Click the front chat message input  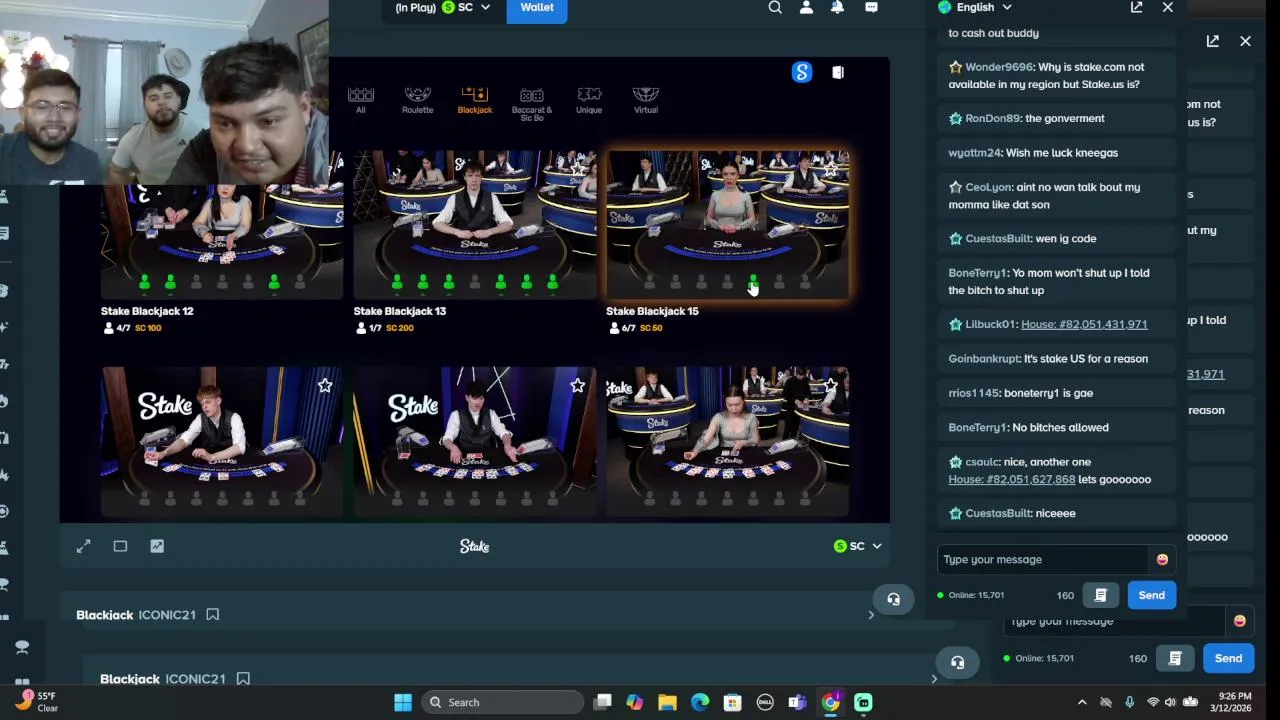coord(1043,559)
